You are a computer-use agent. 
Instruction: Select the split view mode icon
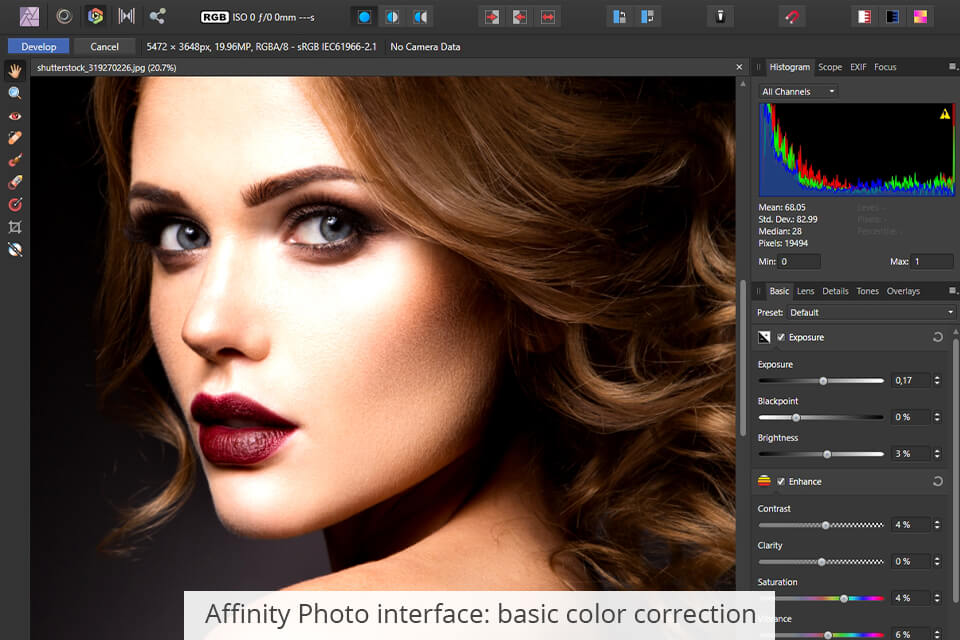pyautogui.click(x=392, y=17)
